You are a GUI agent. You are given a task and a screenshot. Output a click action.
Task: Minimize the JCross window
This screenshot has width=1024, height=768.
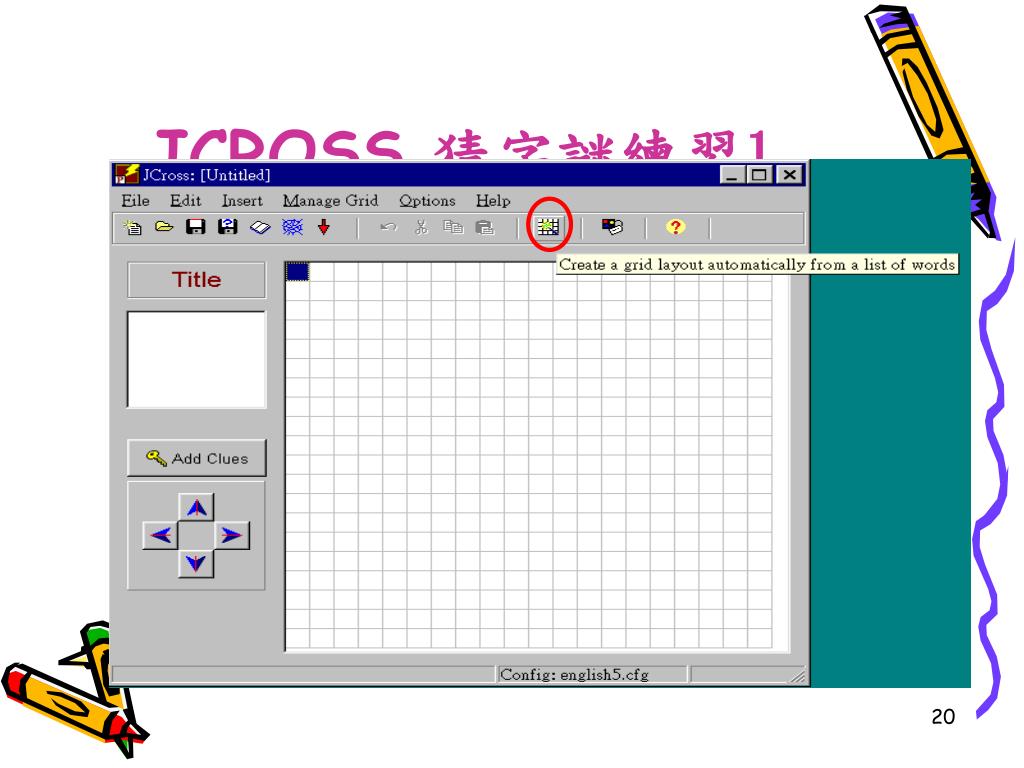coord(732,175)
